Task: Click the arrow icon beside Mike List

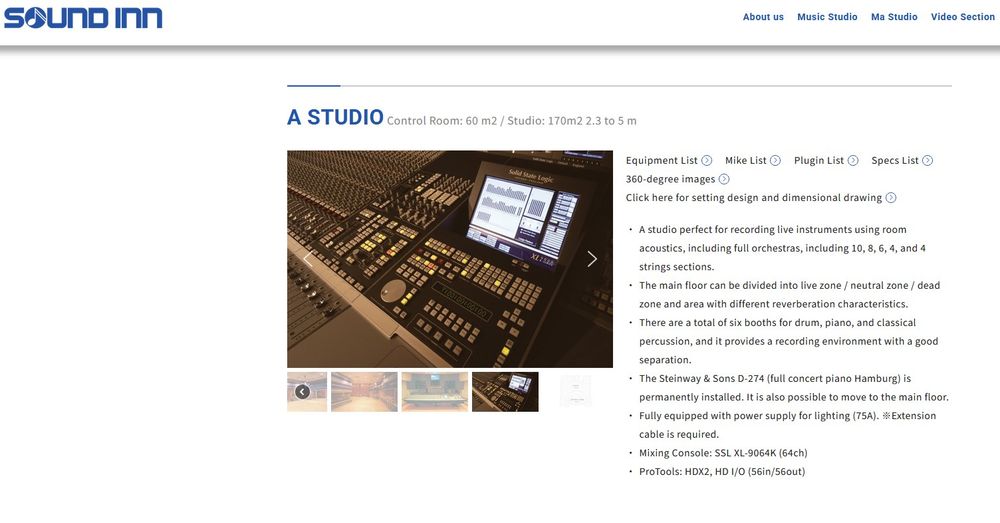Action: point(775,161)
